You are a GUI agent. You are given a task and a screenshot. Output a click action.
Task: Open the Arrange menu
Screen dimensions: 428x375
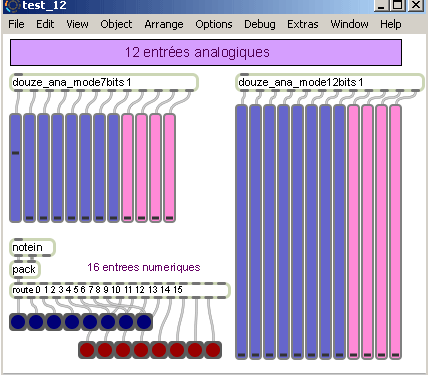(x=164, y=24)
